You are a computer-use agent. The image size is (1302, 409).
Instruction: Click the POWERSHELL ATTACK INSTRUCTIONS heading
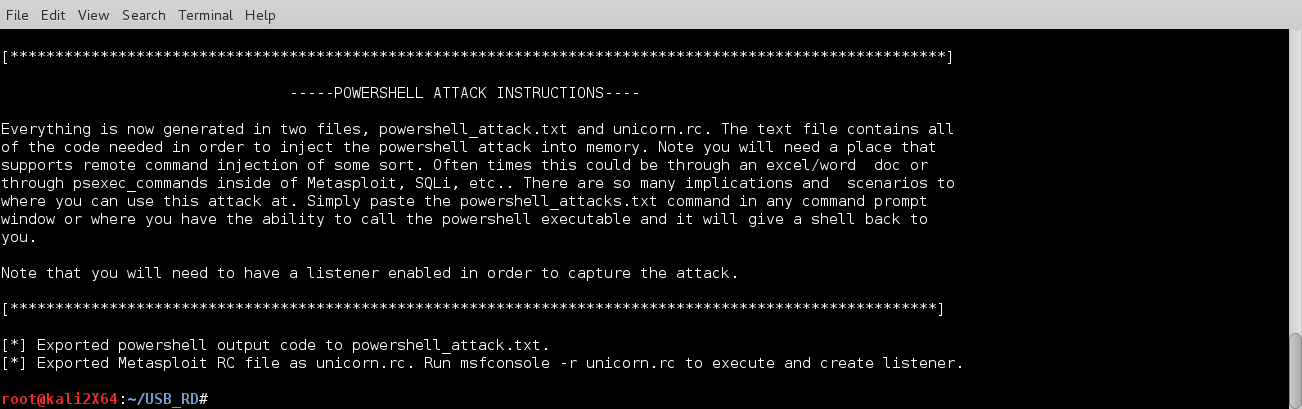(x=464, y=93)
